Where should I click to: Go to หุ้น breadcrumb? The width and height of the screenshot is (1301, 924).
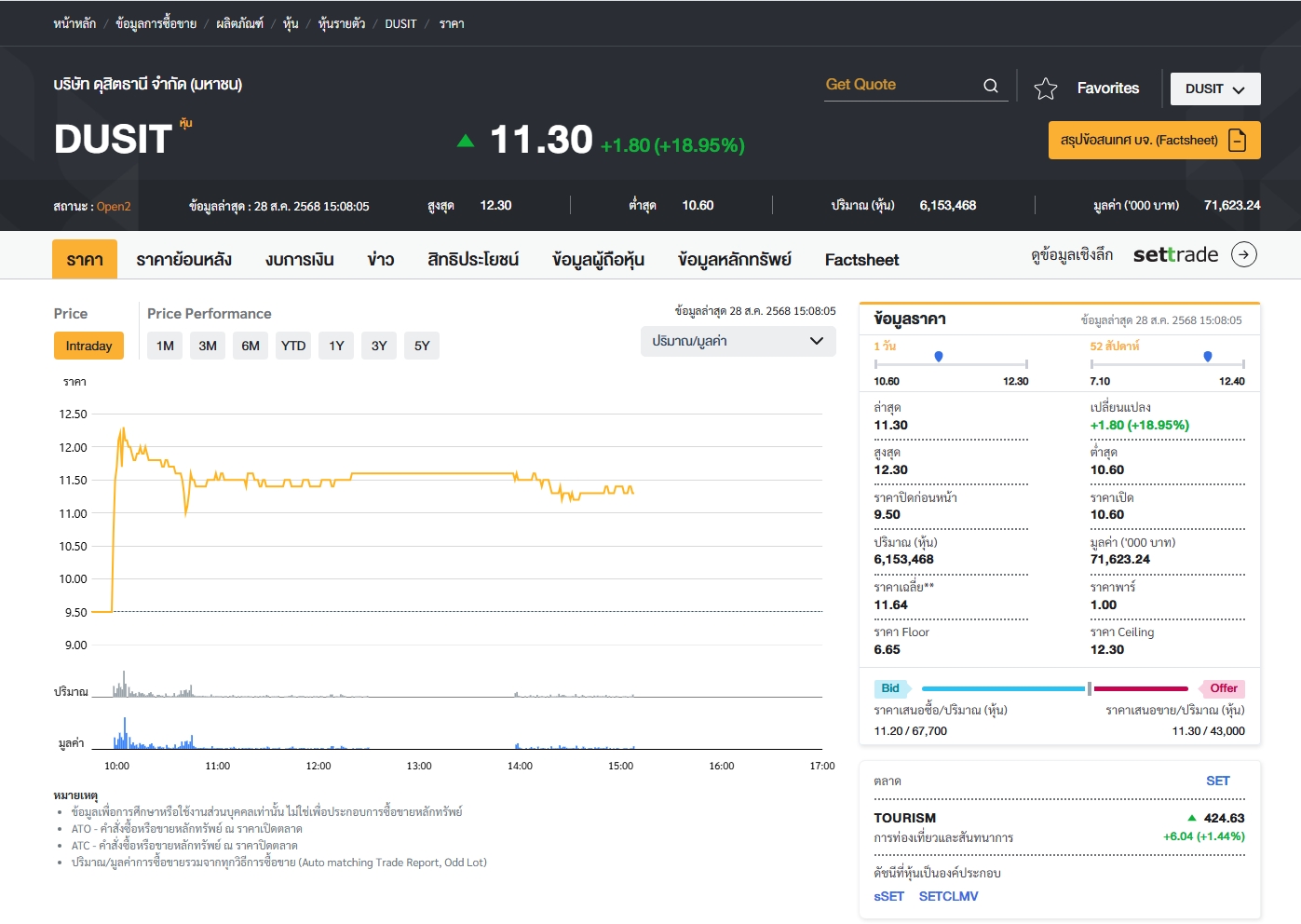pos(291,23)
